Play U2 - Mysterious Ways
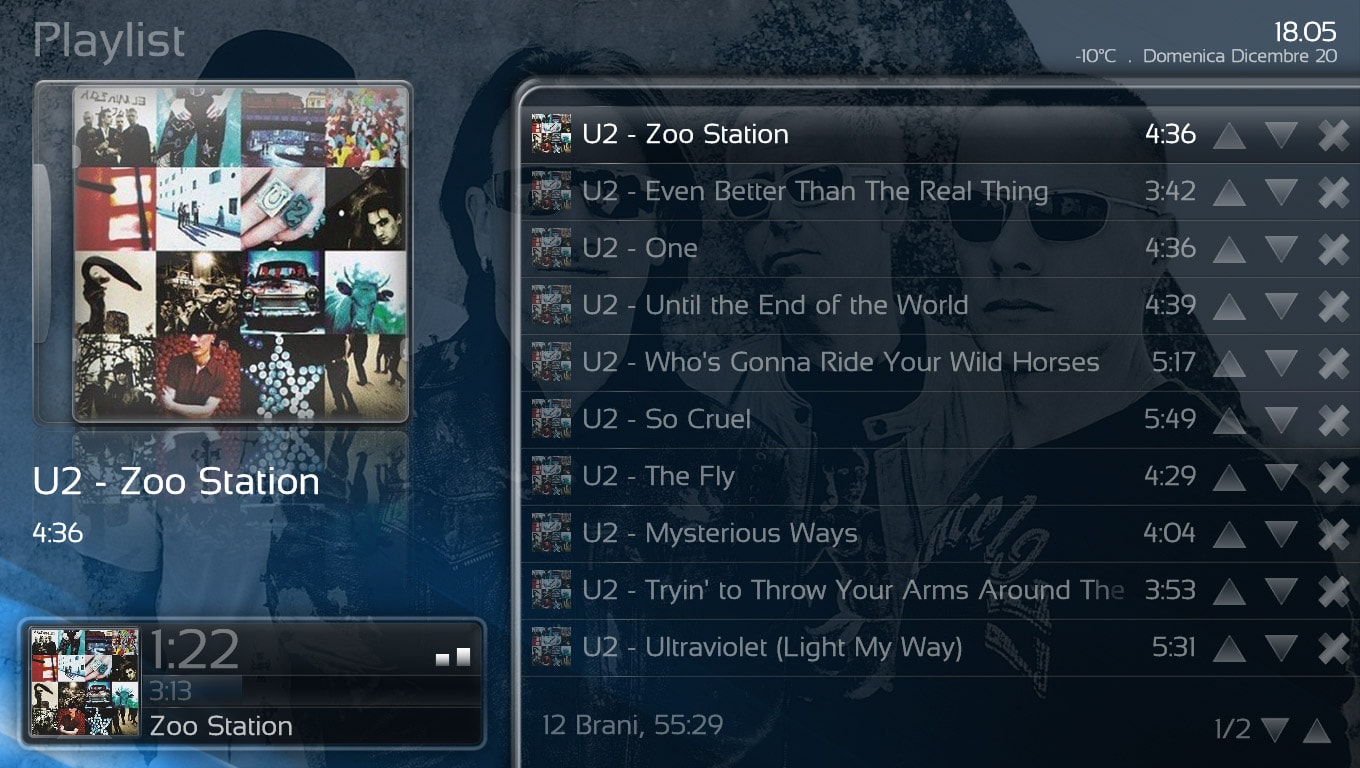This screenshot has width=1360, height=768. click(720, 533)
